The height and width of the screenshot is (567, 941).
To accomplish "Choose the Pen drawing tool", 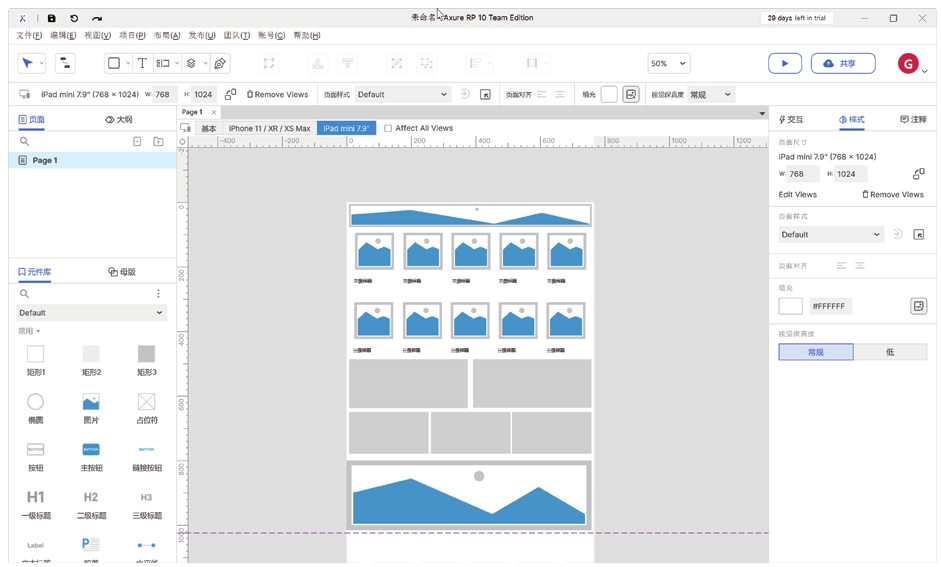I will pos(220,63).
